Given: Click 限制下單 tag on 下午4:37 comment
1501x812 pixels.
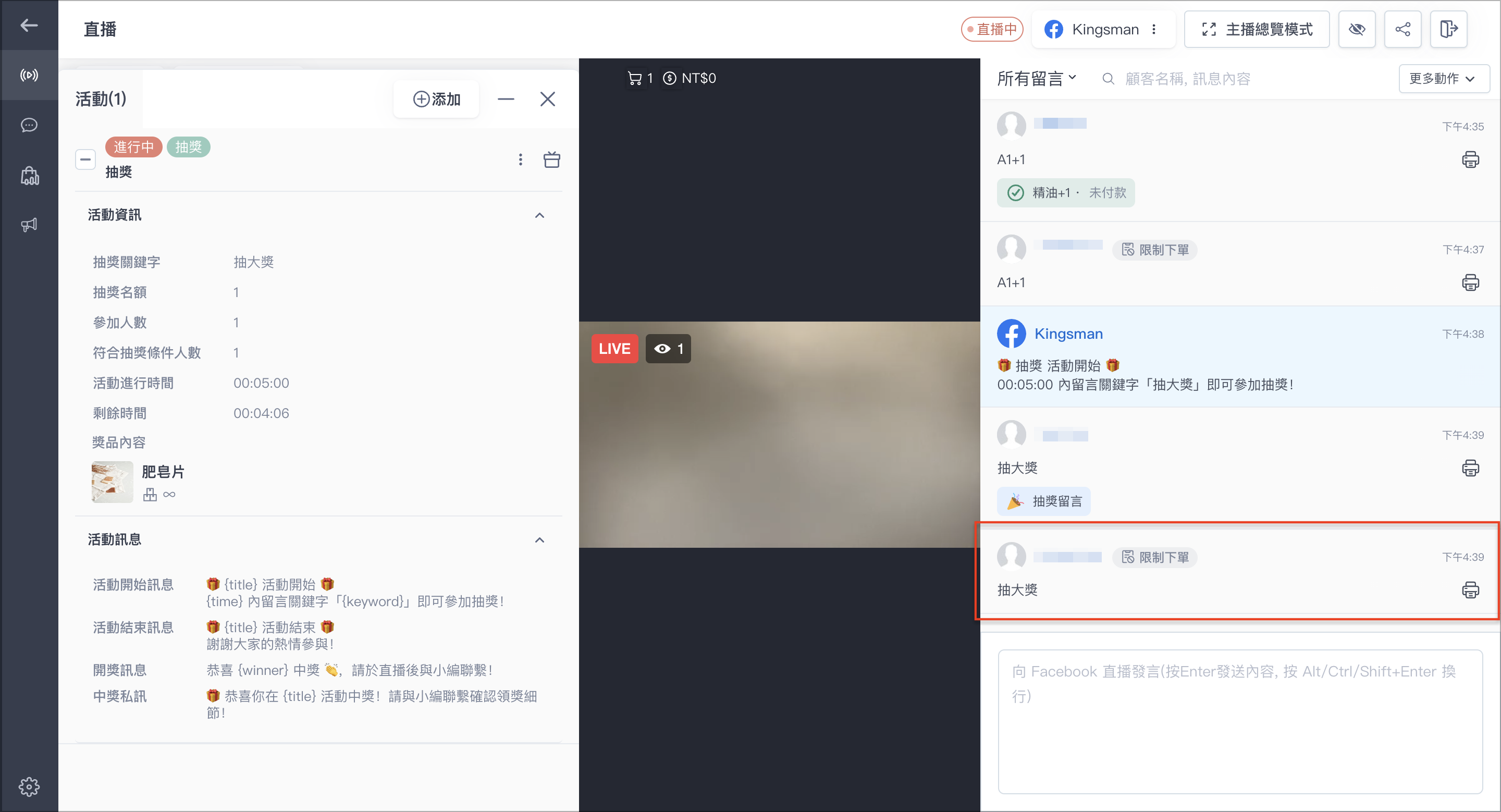Looking at the screenshot, I should pos(1154,250).
